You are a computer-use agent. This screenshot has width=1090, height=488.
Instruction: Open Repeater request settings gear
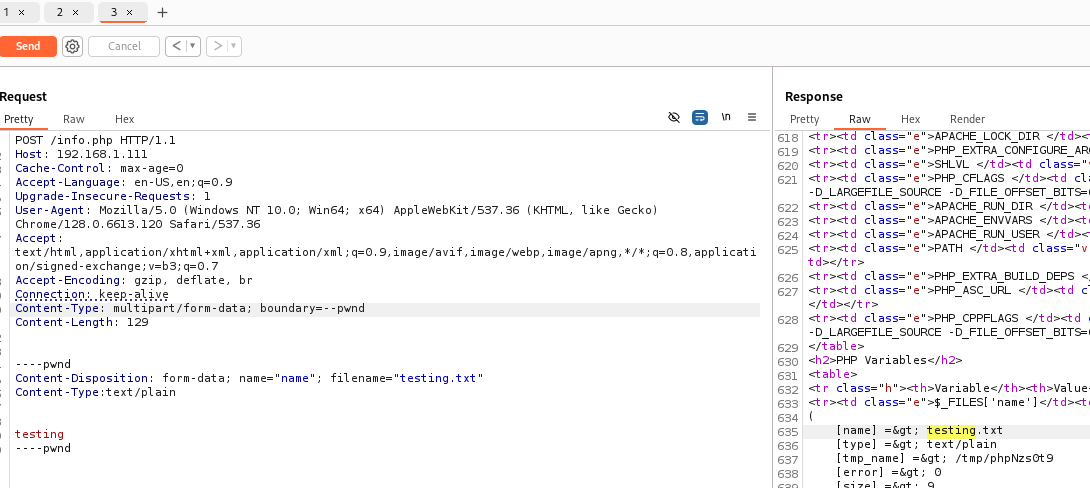coord(72,46)
